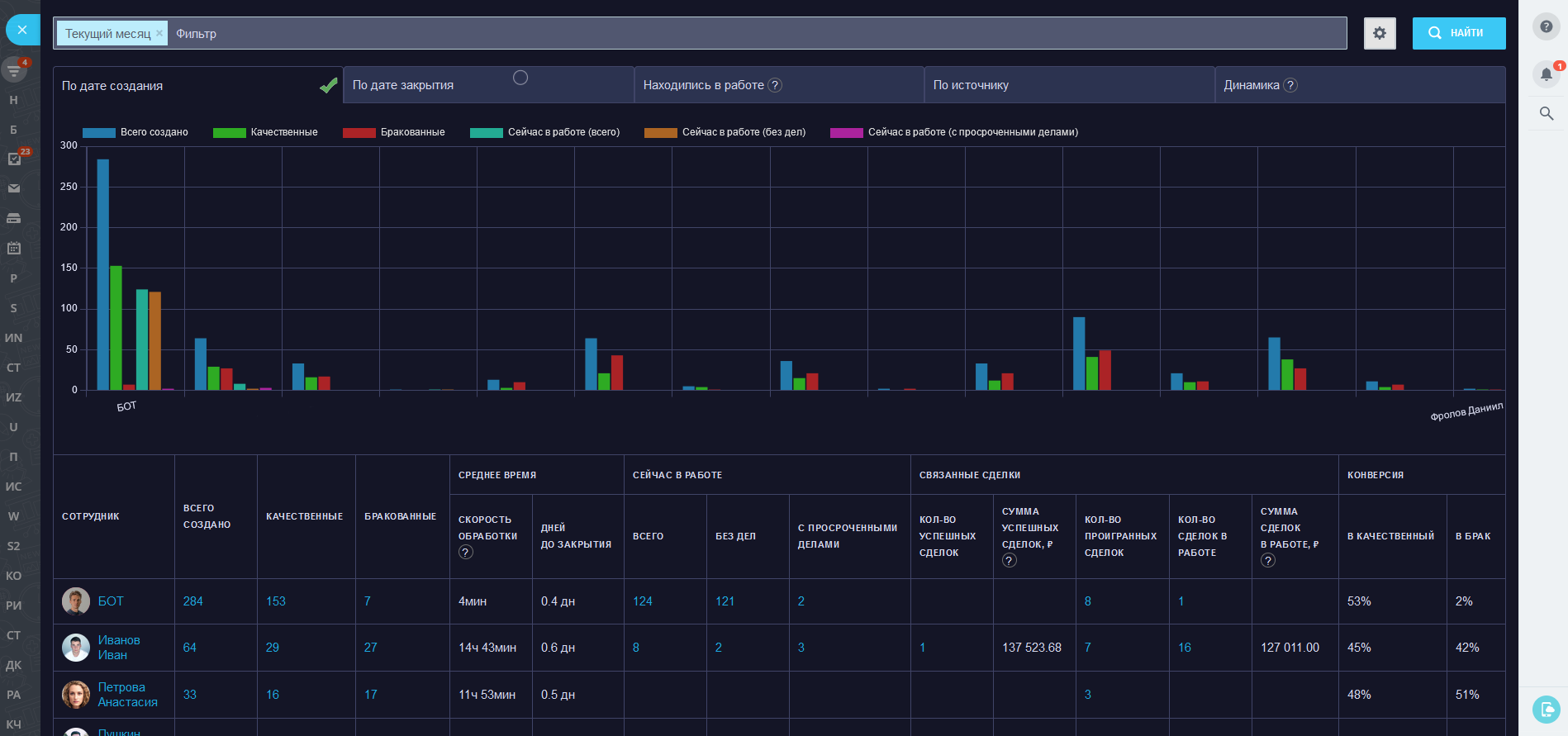Open the calendar icon in left sidebar
This screenshot has width=1568, height=736.
(14, 248)
